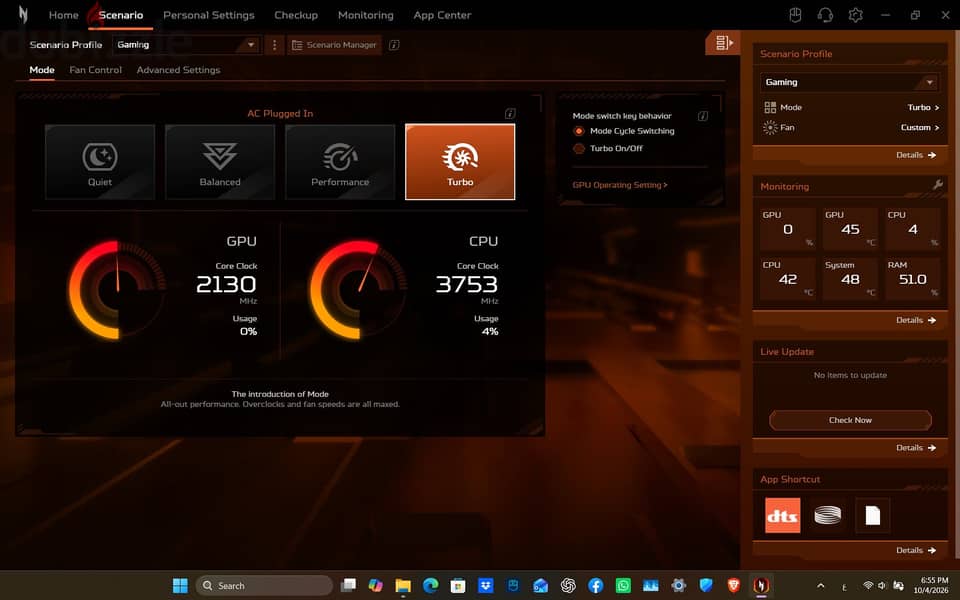This screenshot has height=600, width=960.
Task: Click the System 48 °C monitoring tile
Action: (850, 279)
